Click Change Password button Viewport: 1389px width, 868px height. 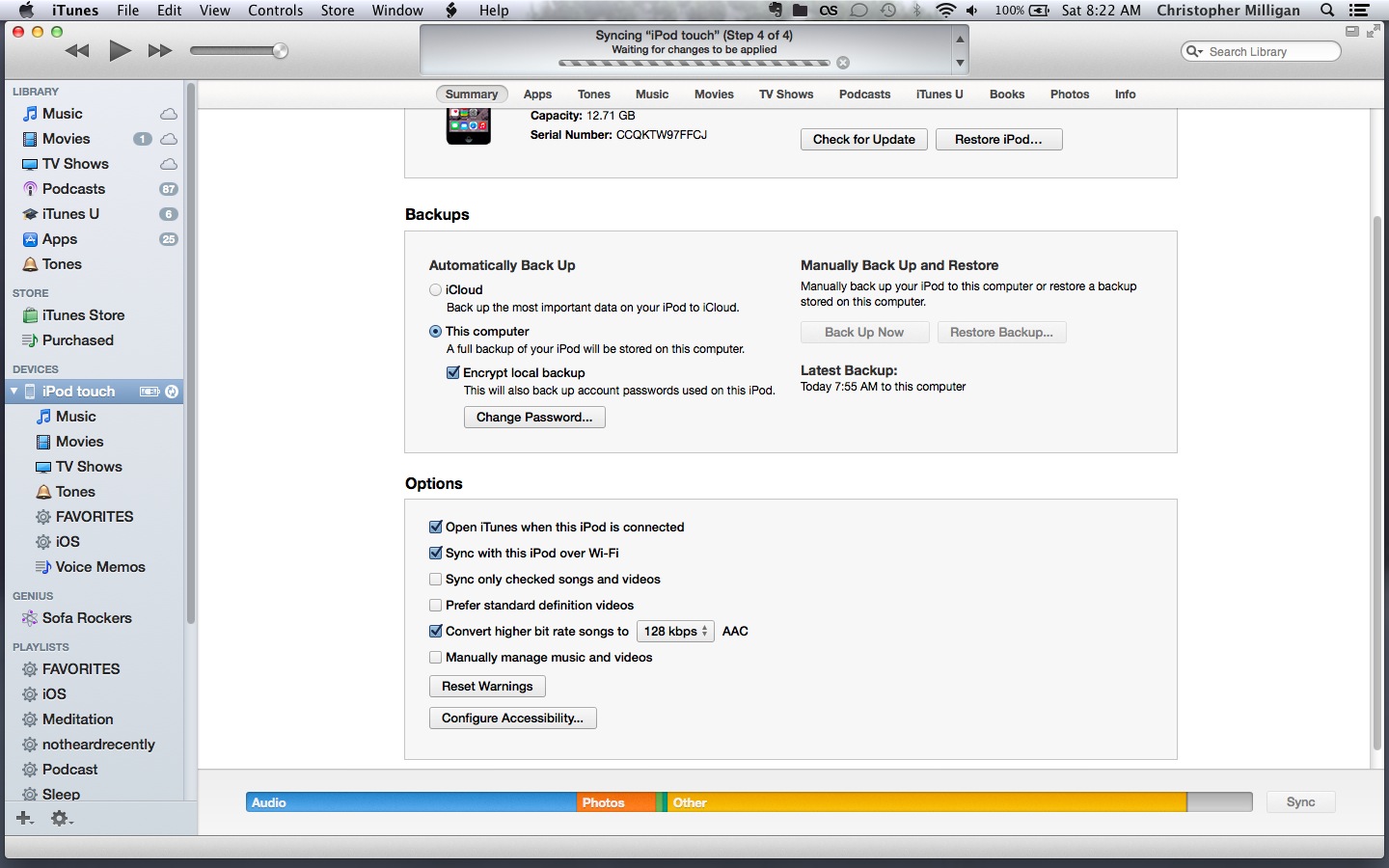point(534,418)
